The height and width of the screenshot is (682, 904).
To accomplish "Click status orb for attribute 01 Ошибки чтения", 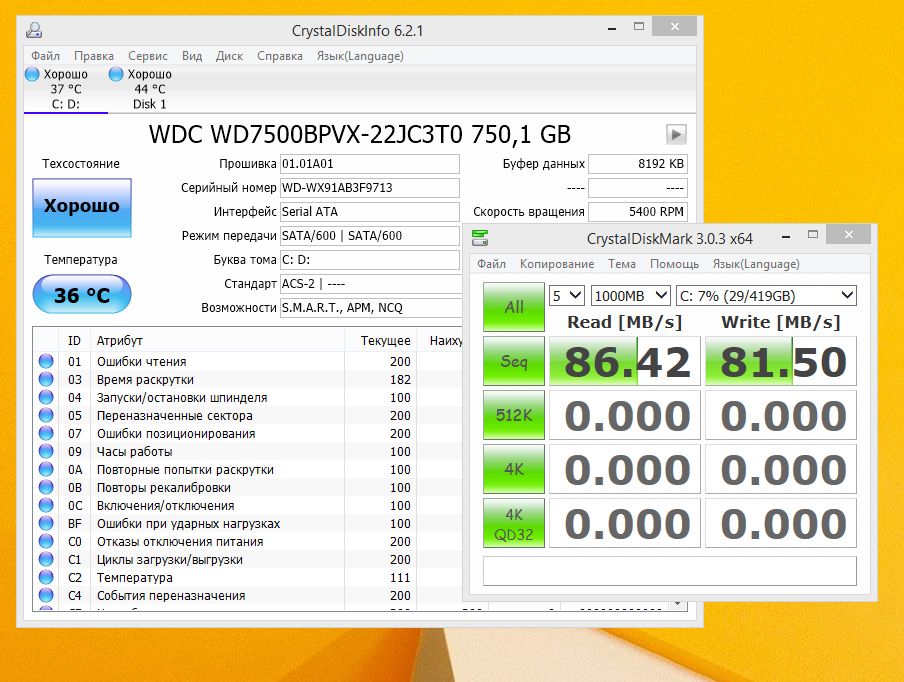I will 46,361.
